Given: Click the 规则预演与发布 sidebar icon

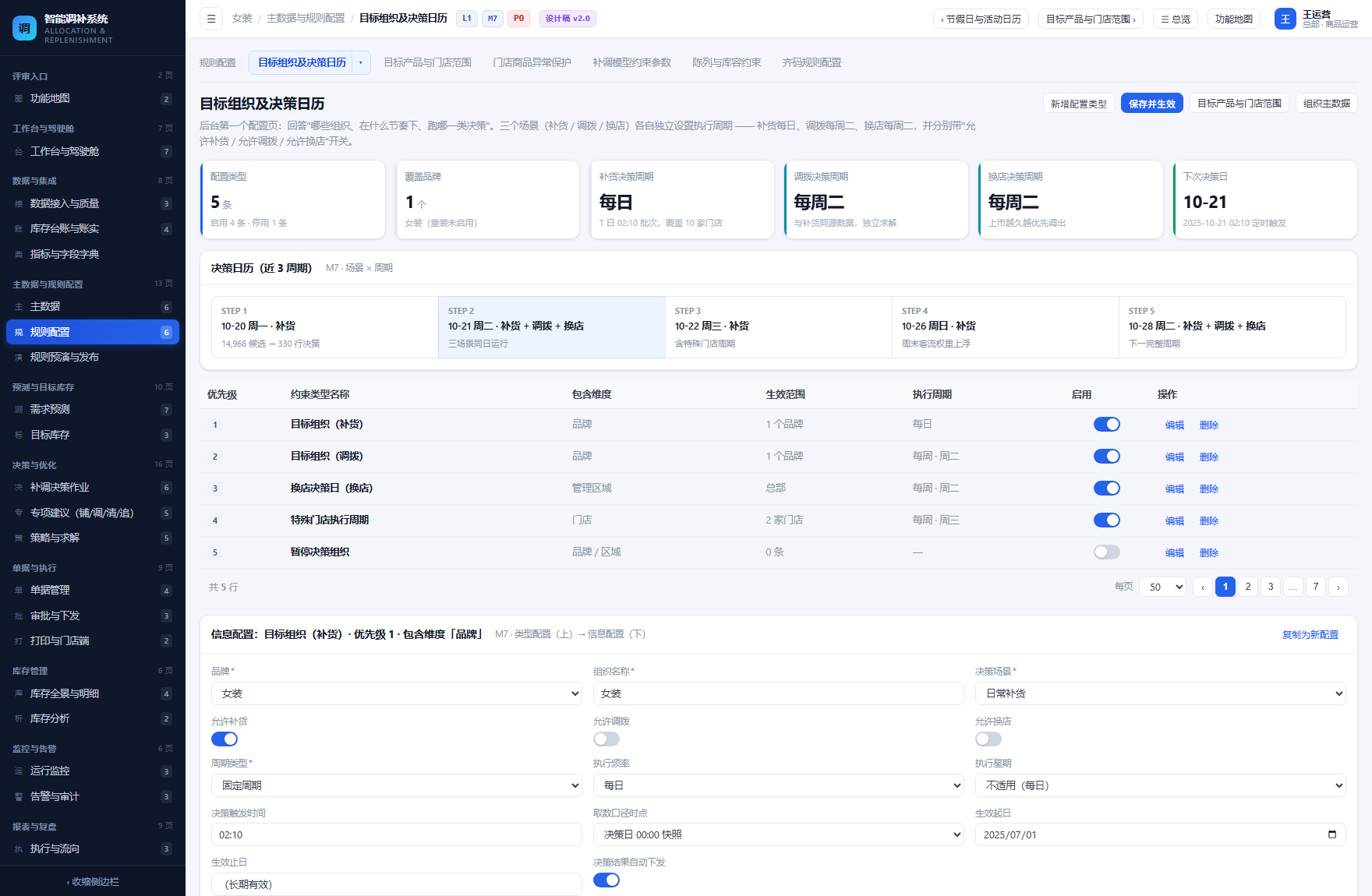Looking at the screenshot, I should point(19,358).
